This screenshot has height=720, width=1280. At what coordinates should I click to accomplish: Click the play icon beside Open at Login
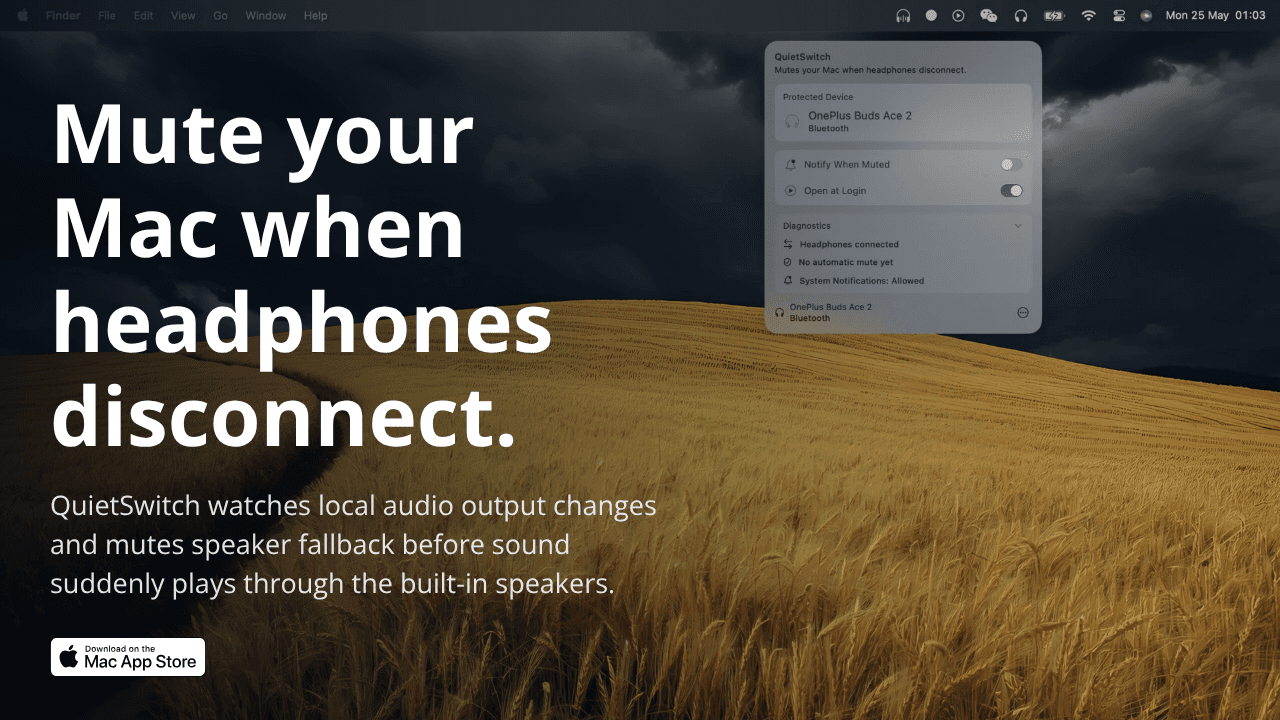point(791,190)
